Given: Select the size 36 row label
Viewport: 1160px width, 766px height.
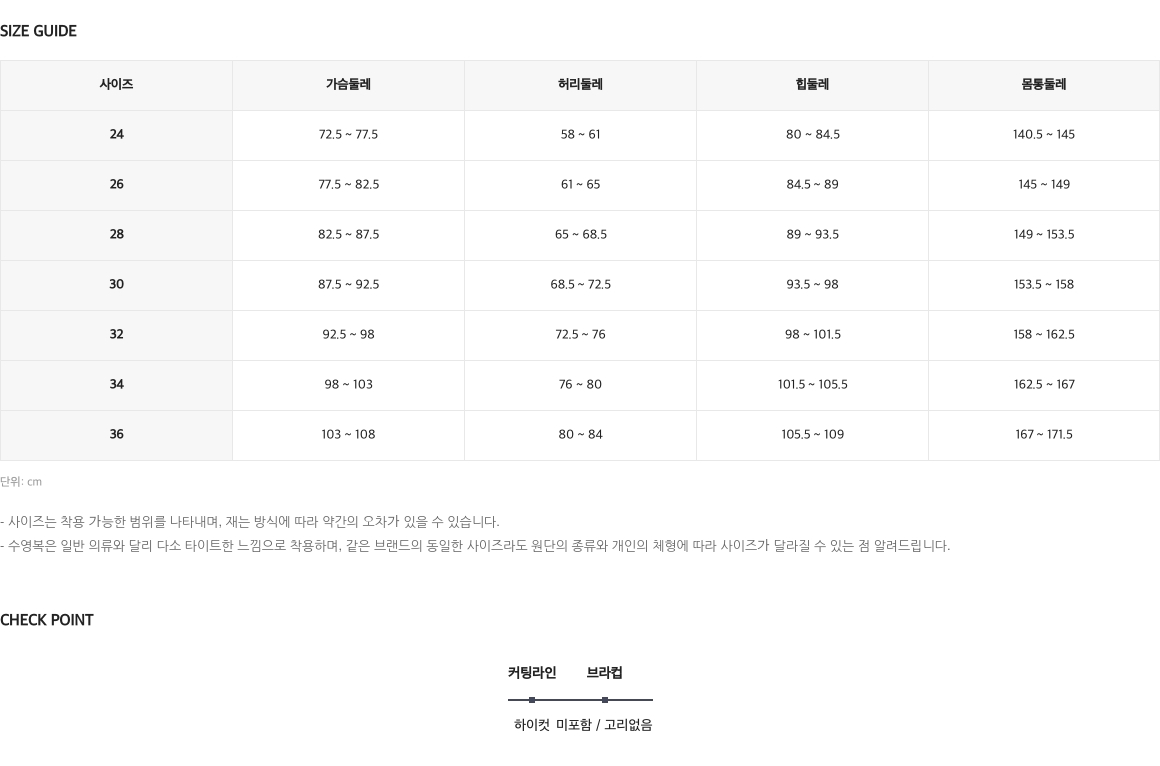Looking at the screenshot, I should (116, 434).
